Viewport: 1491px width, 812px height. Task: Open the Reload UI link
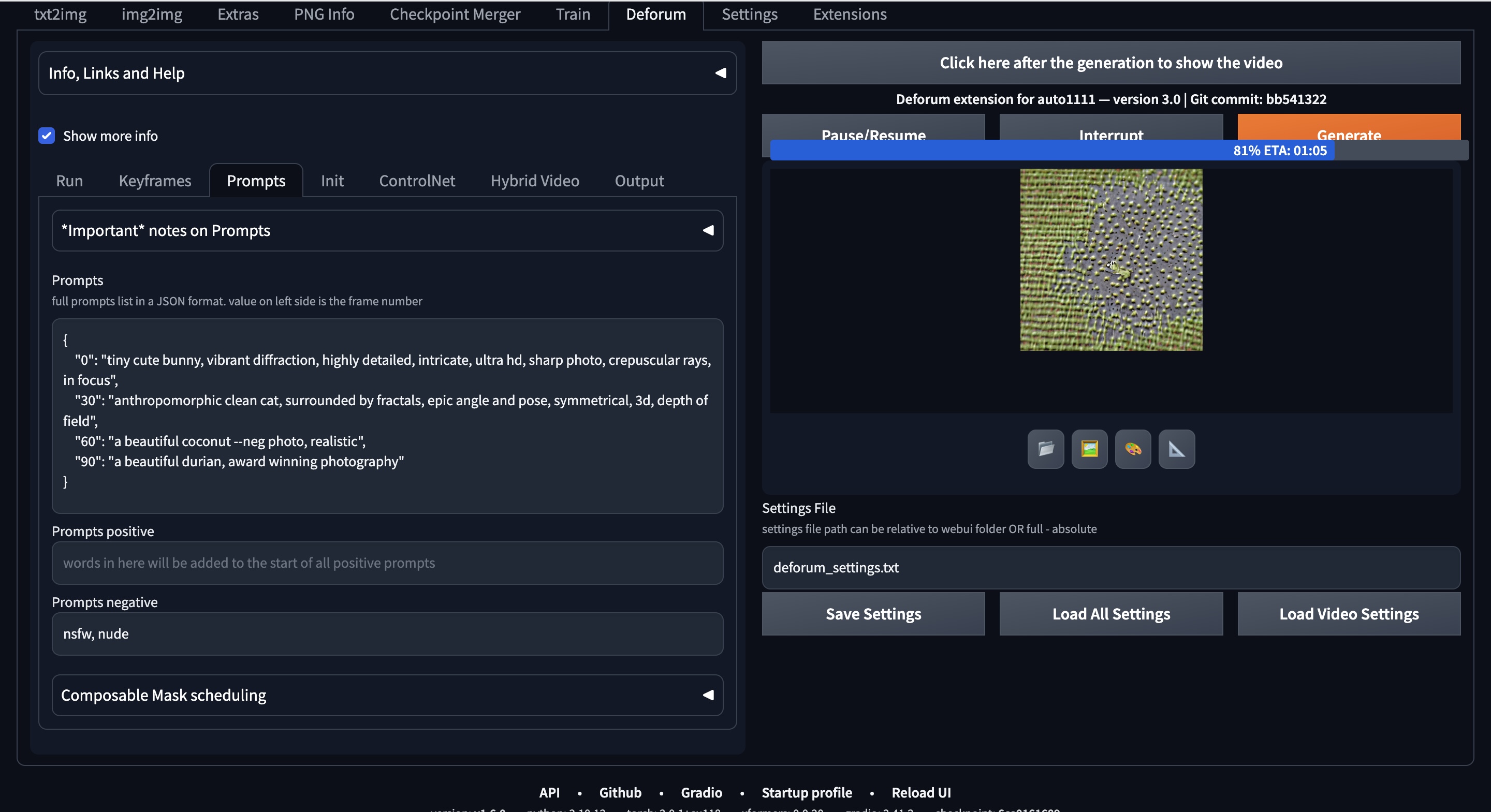pos(922,792)
